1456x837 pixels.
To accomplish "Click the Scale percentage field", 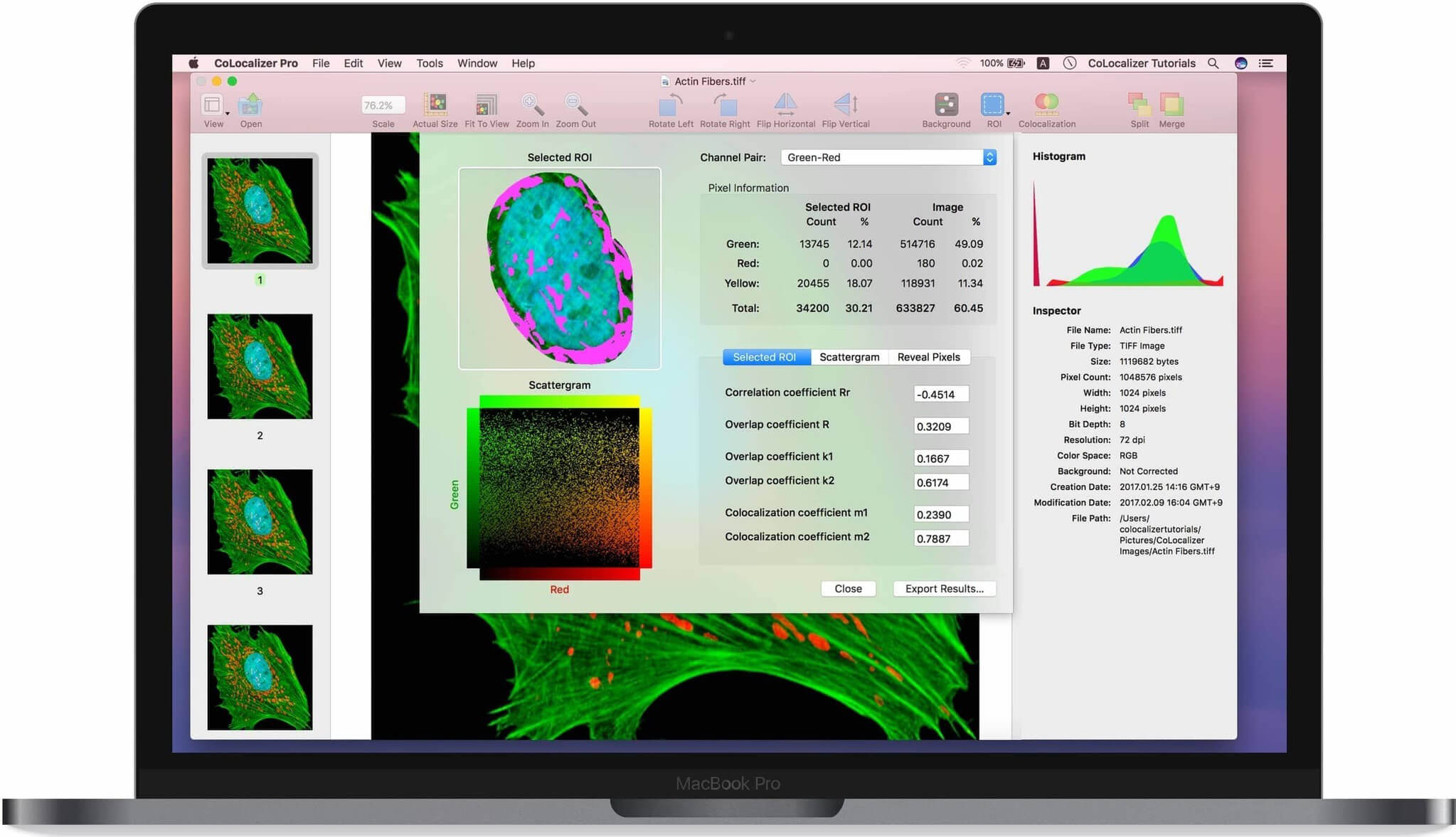I will [x=383, y=105].
